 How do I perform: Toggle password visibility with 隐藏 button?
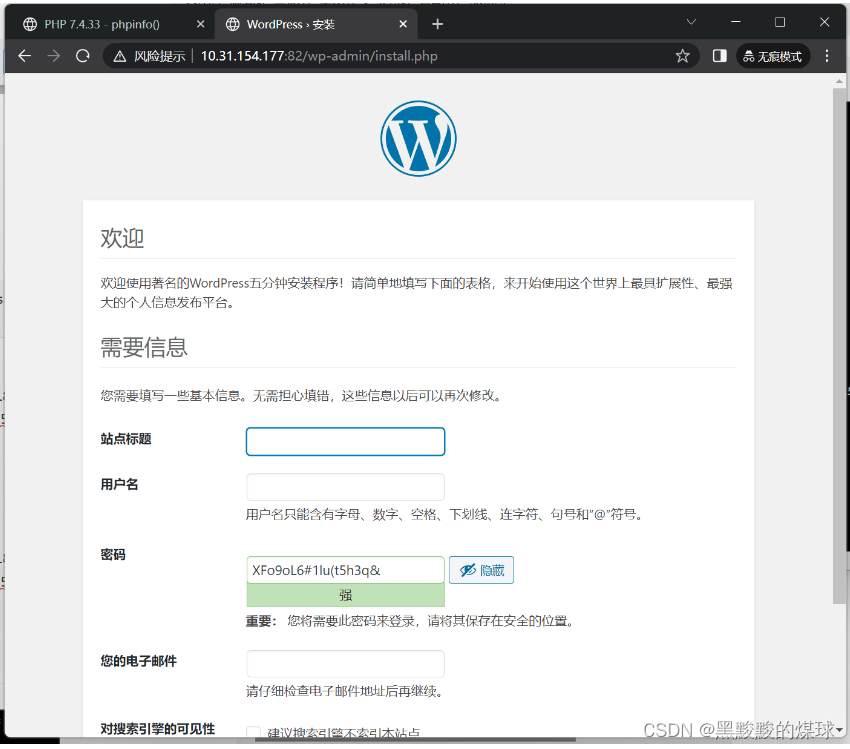click(x=481, y=570)
